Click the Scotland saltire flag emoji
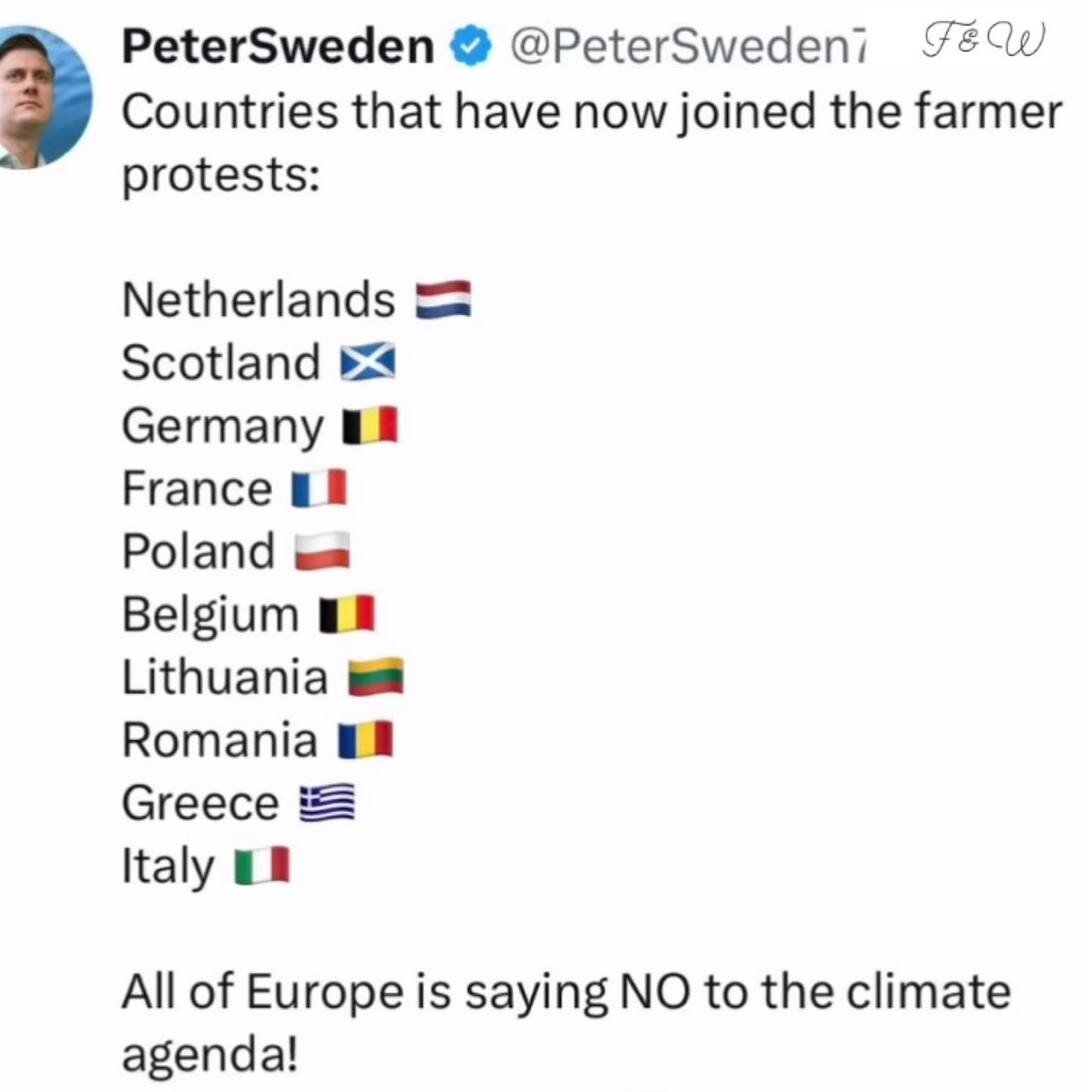1085x1092 pixels. click(369, 364)
